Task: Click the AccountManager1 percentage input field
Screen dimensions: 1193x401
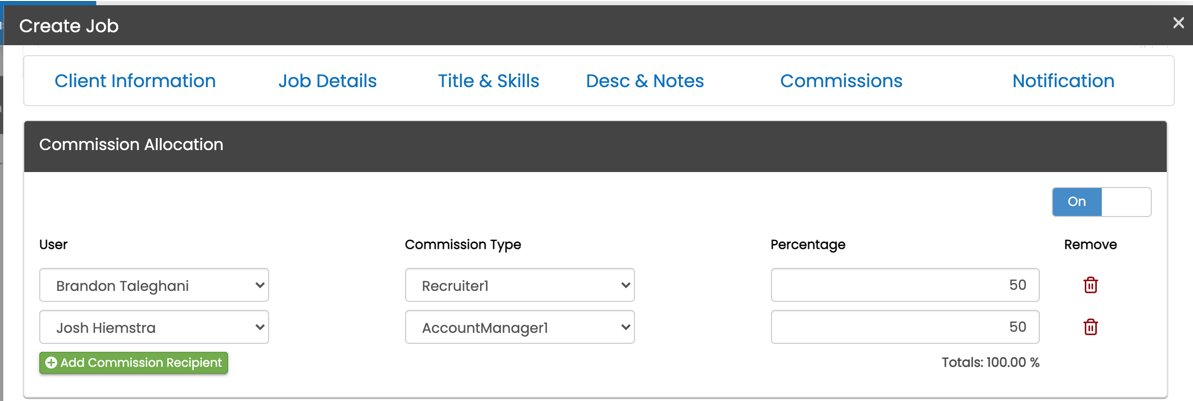Action: coord(904,328)
